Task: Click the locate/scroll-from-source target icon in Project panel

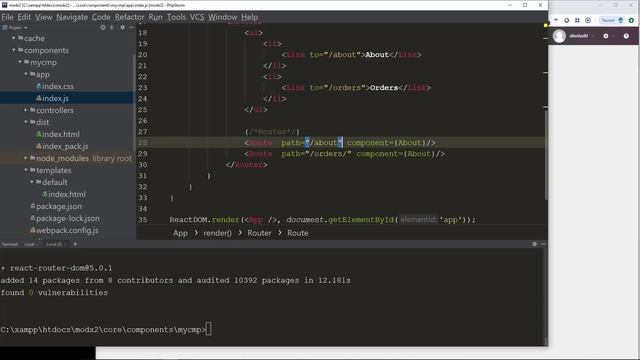Action: point(103,27)
